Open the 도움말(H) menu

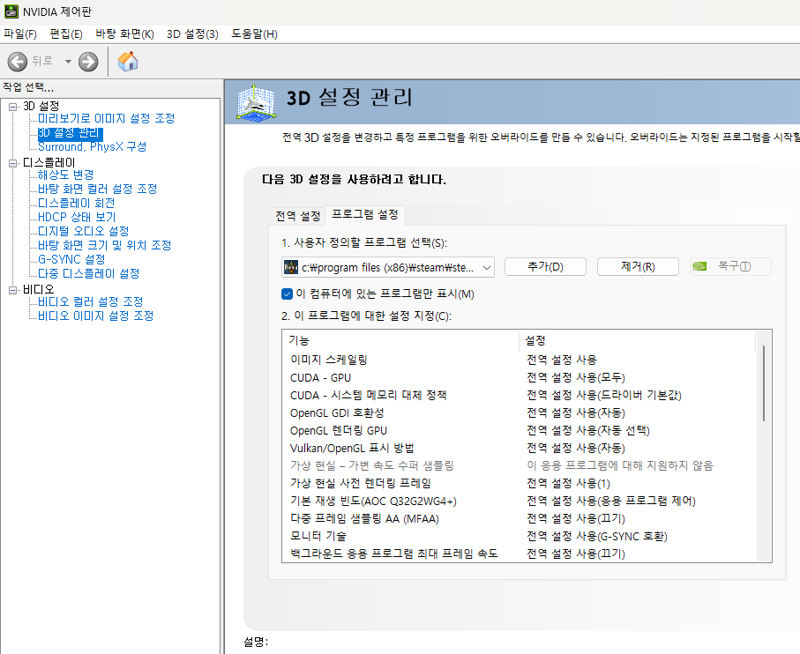click(254, 34)
